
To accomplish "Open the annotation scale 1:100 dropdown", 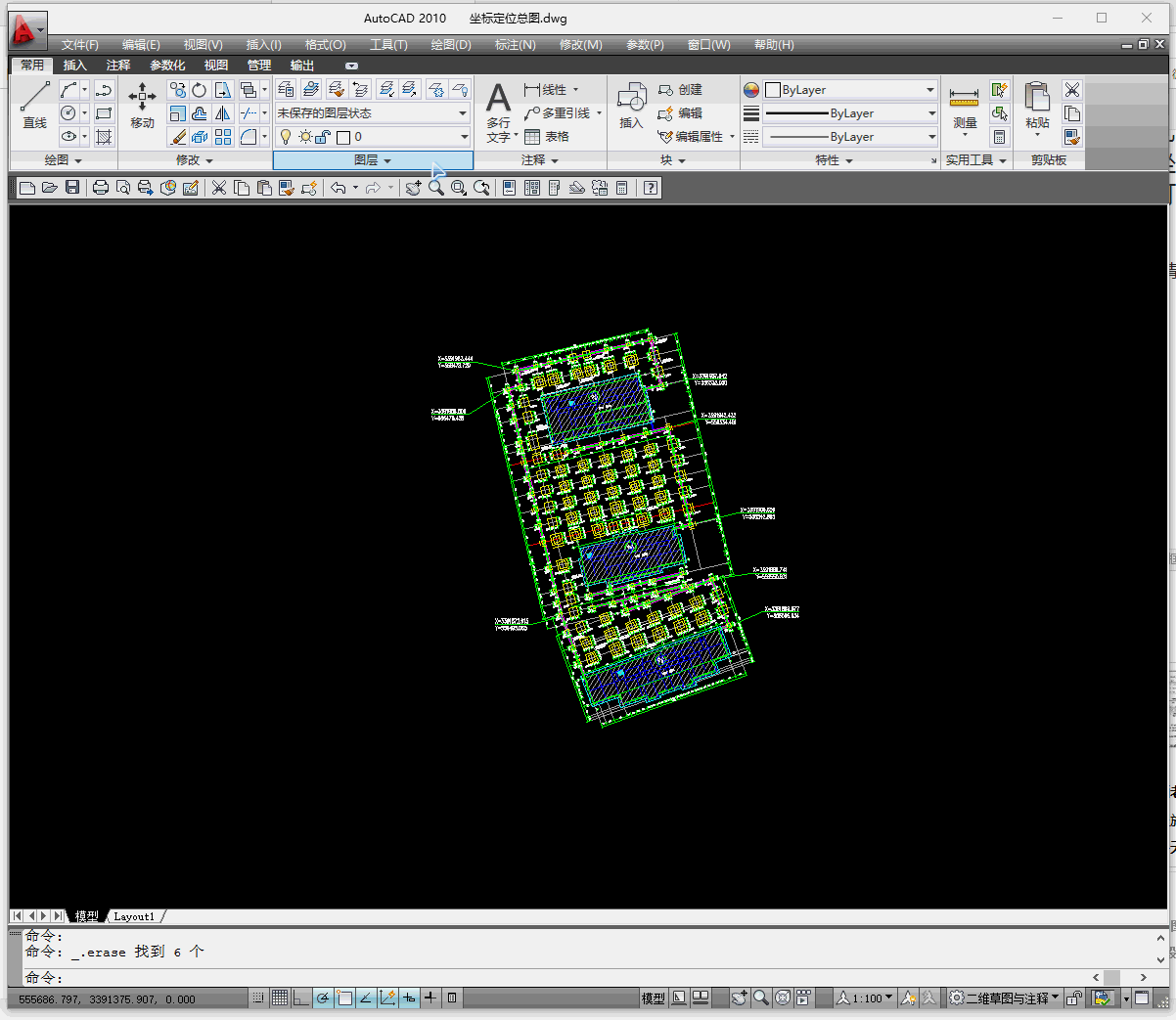I will tap(865, 998).
